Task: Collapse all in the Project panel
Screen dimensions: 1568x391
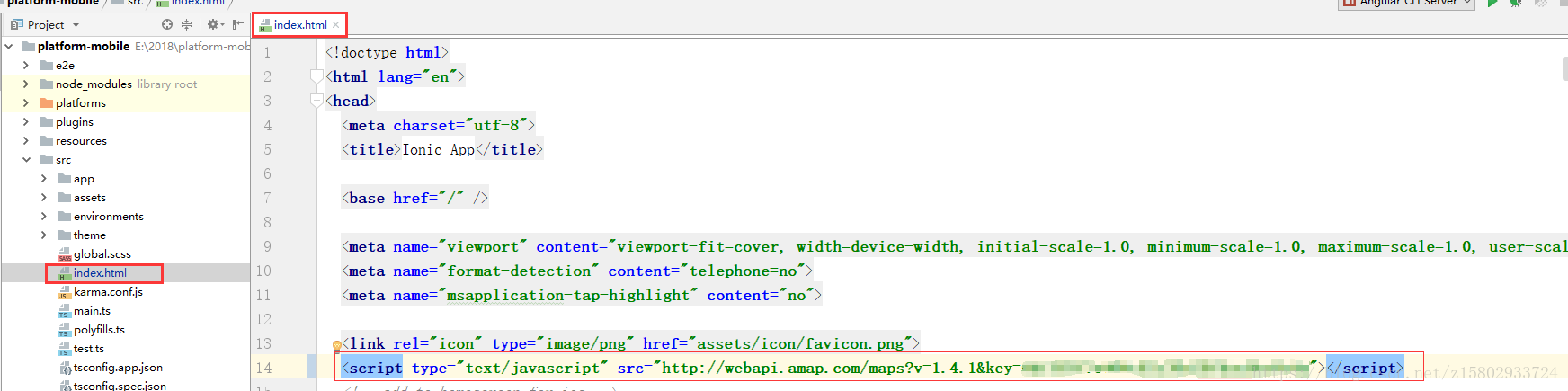Action: tap(186, 24)
